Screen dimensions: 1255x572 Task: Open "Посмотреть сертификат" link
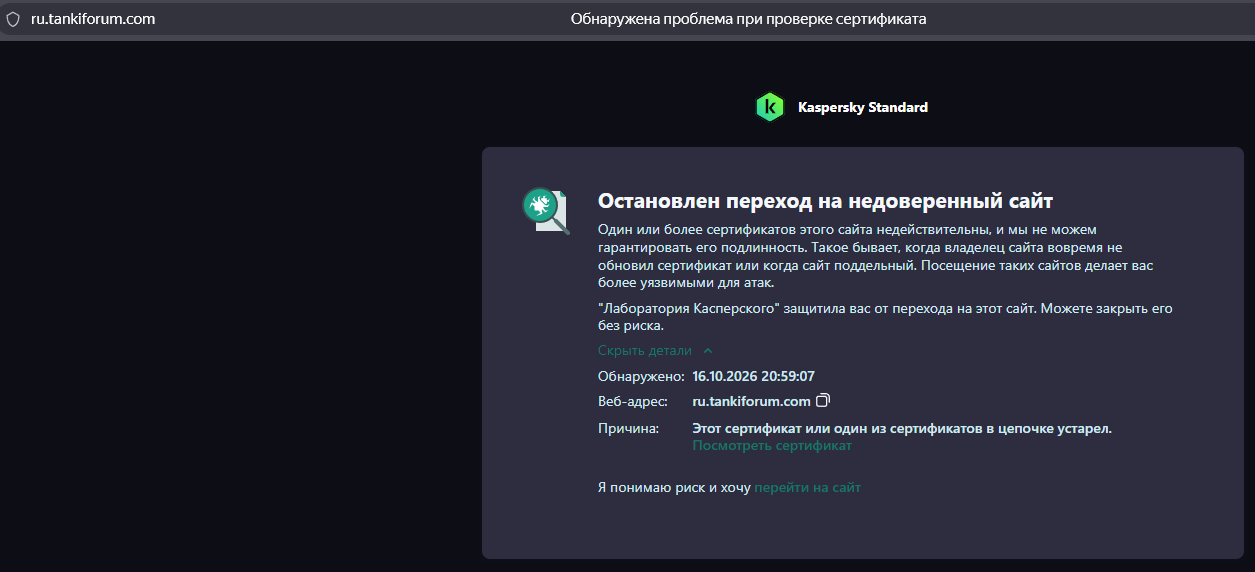[x=772, y=446]
